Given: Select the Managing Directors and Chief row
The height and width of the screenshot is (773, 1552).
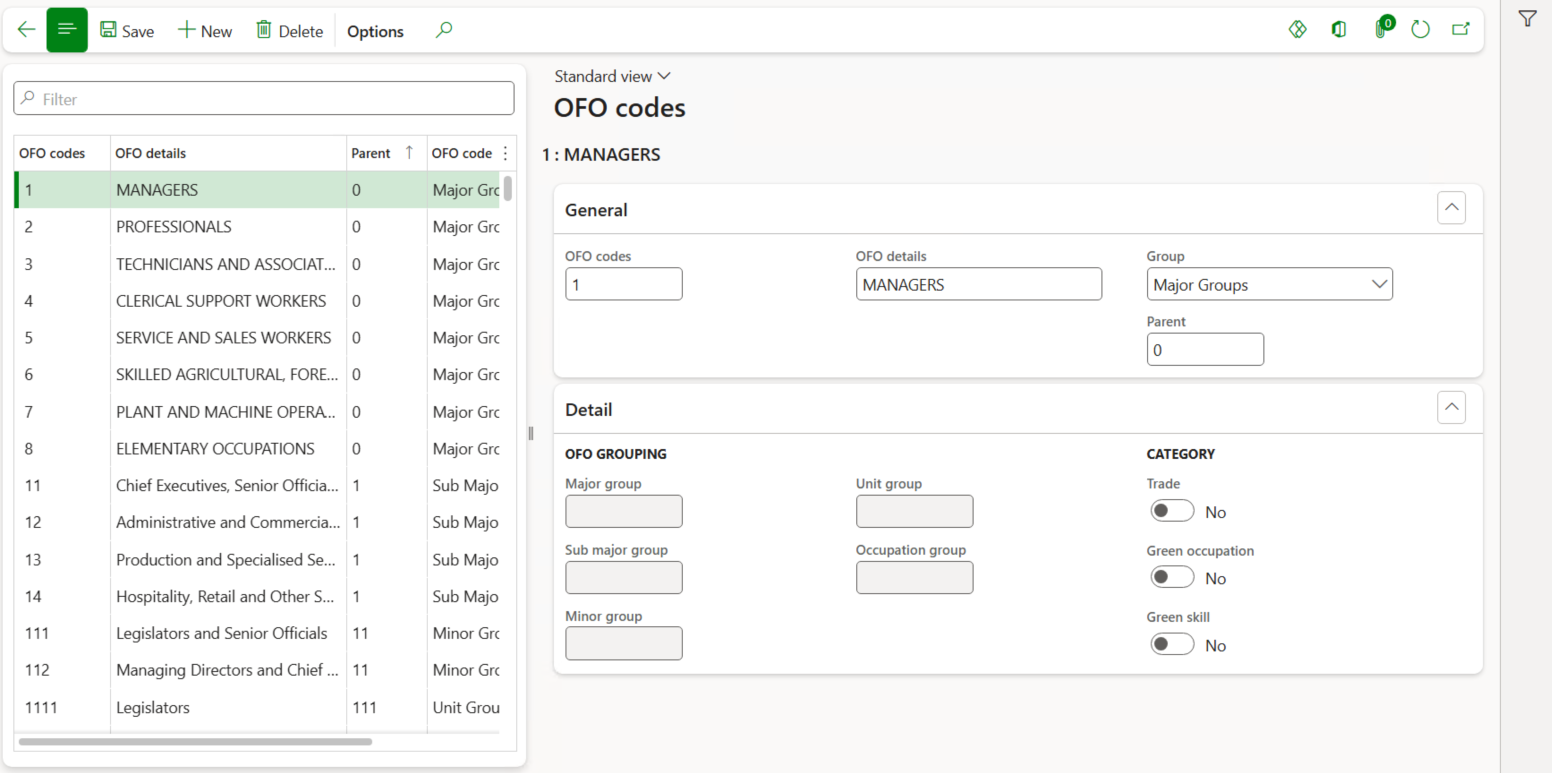Looking at the screenshot, I should (257, 671).
